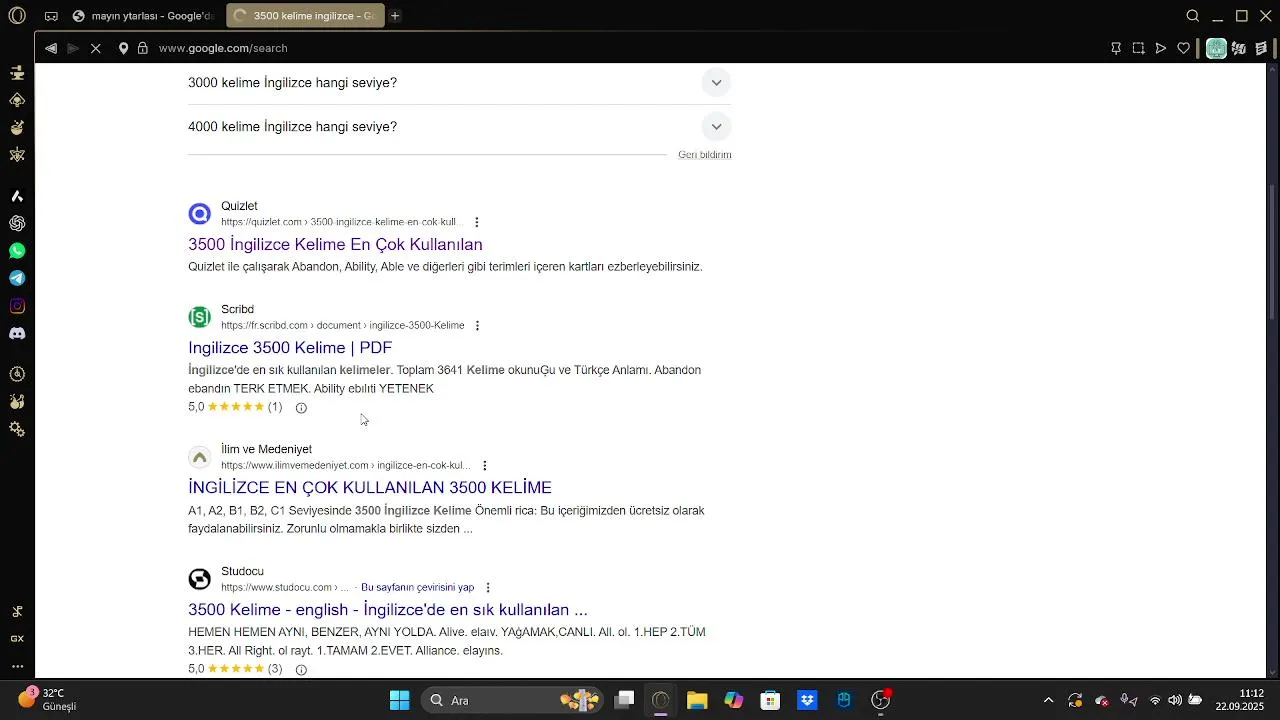Open ChatGPT in the Opera sidebar
This screenshot has width=1280, height=720.
tap(17, 223)
